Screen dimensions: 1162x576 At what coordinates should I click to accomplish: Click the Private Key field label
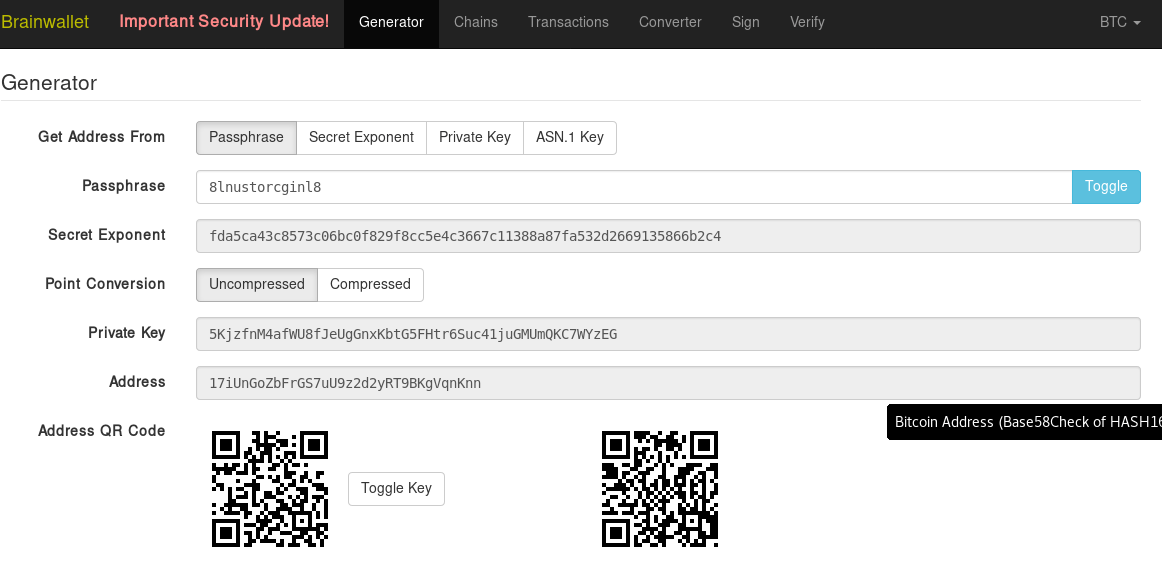[127, 333]
